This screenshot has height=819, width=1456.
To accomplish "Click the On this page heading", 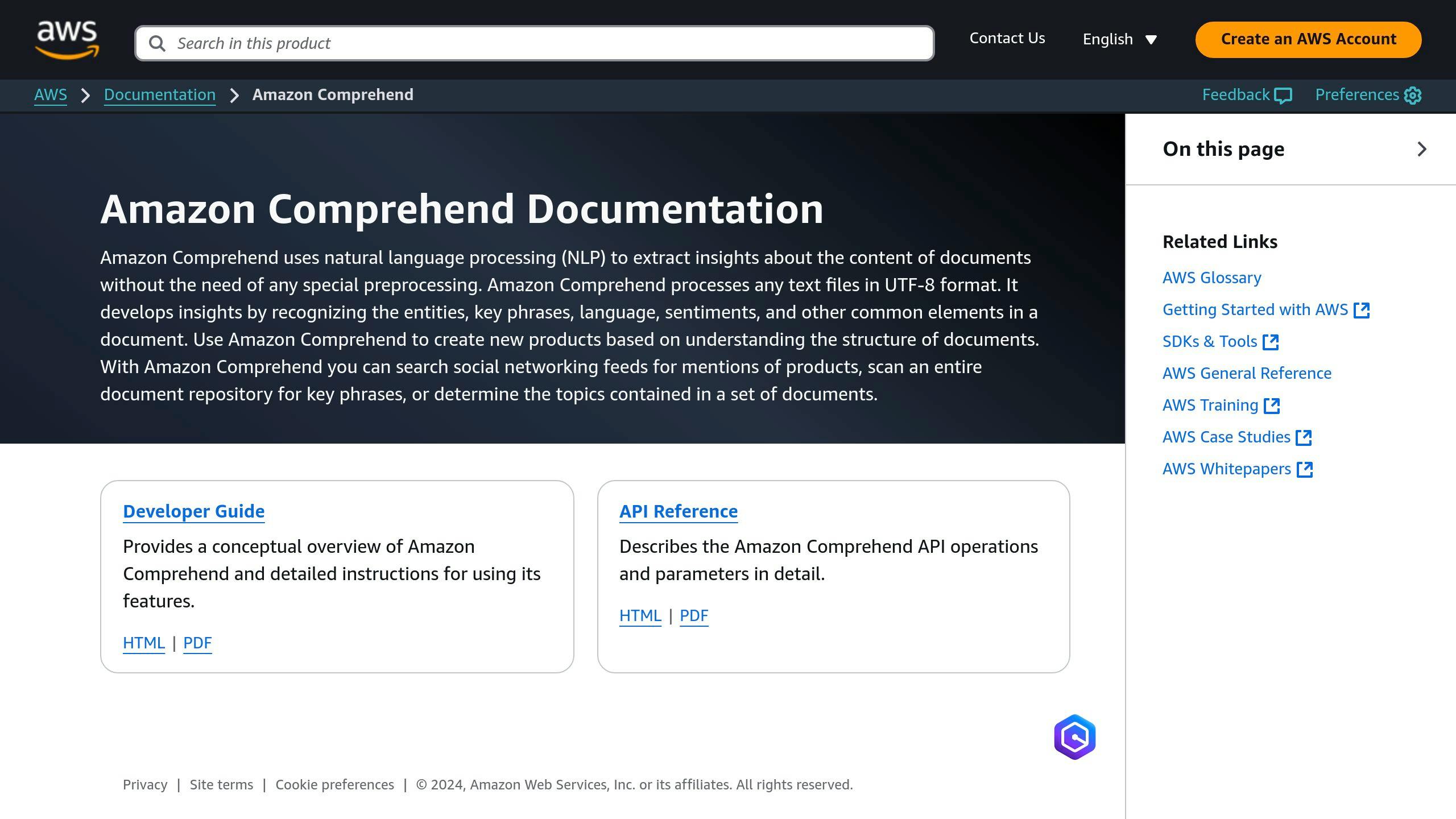I will pos(1223,149).
